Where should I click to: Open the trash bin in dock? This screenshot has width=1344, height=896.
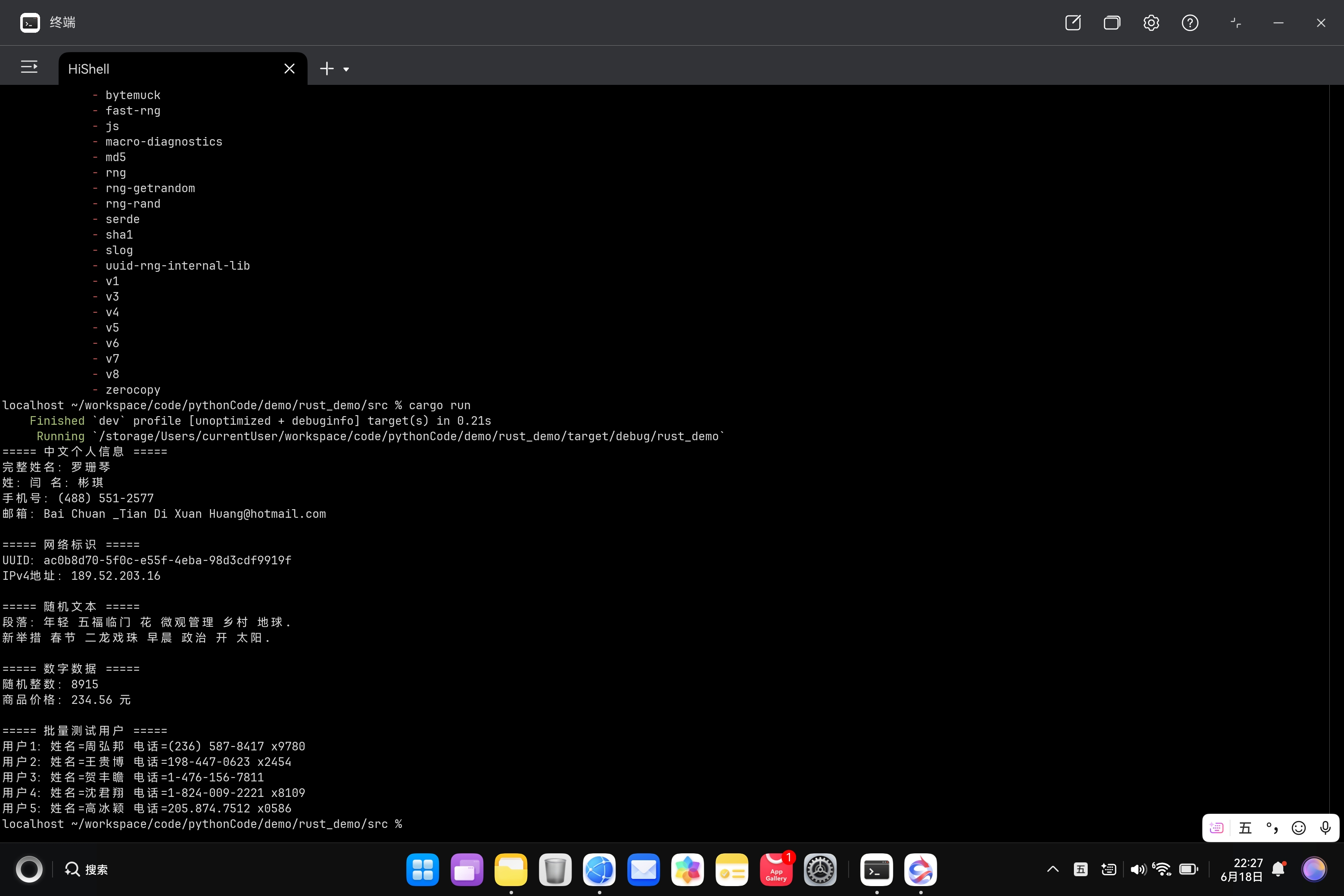pos(555,869)
